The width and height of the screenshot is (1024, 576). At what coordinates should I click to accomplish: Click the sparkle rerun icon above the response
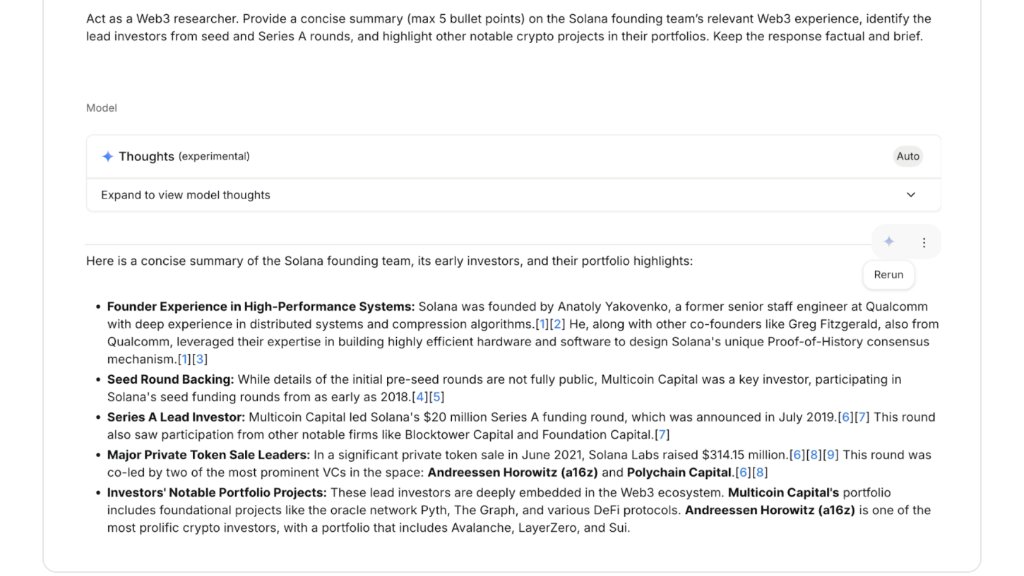889,242
